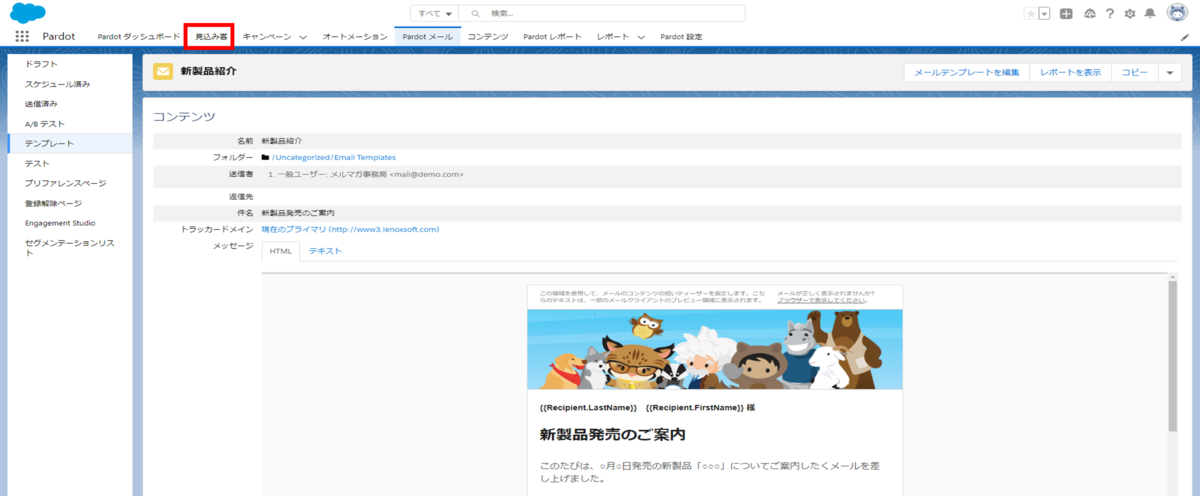Click the animal characters banner image
This screenshot has height=496, width=1200.
point(715,348)
